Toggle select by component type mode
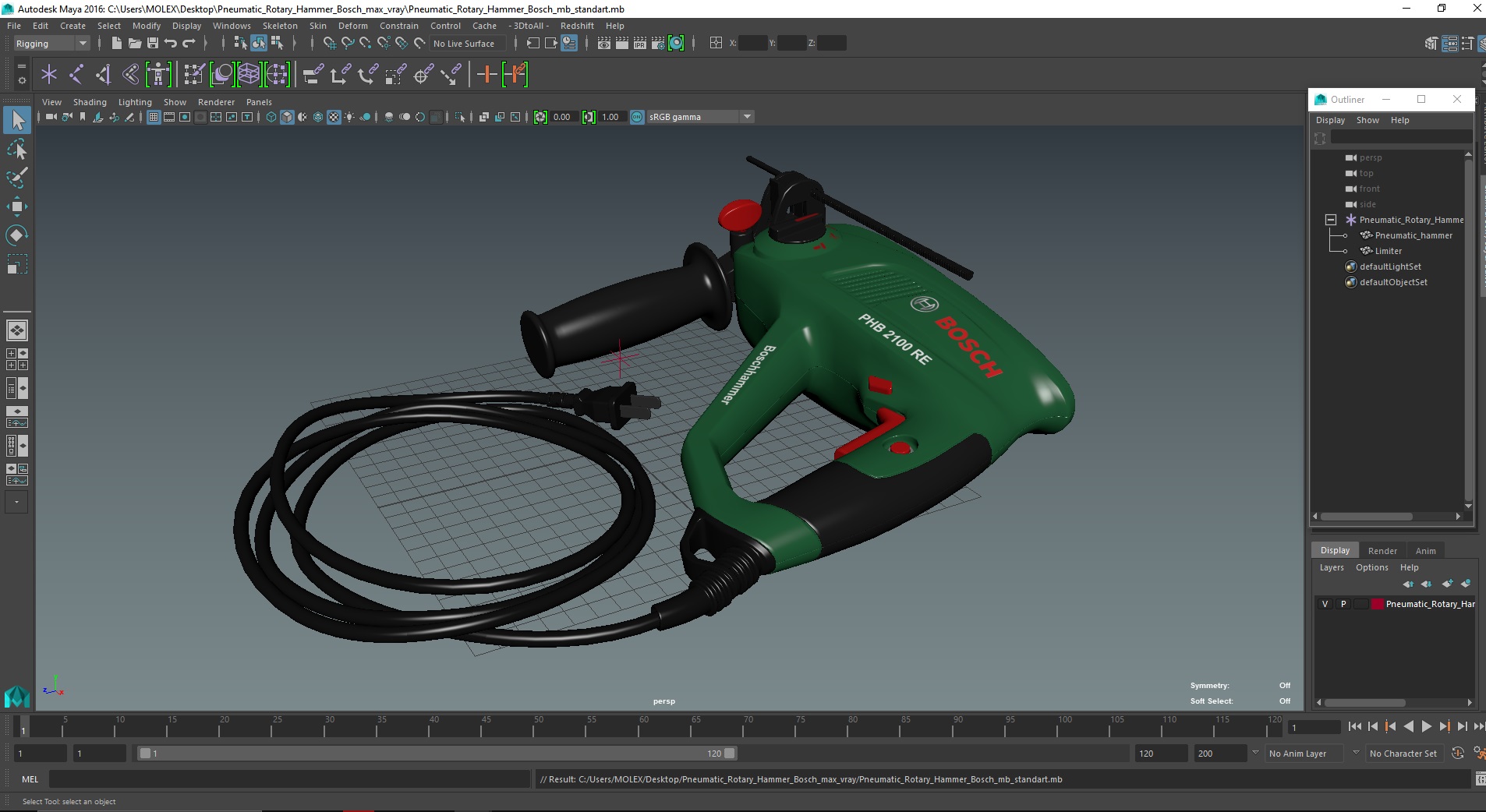This screenshot has height=812, width=1486. coord(277,44)
